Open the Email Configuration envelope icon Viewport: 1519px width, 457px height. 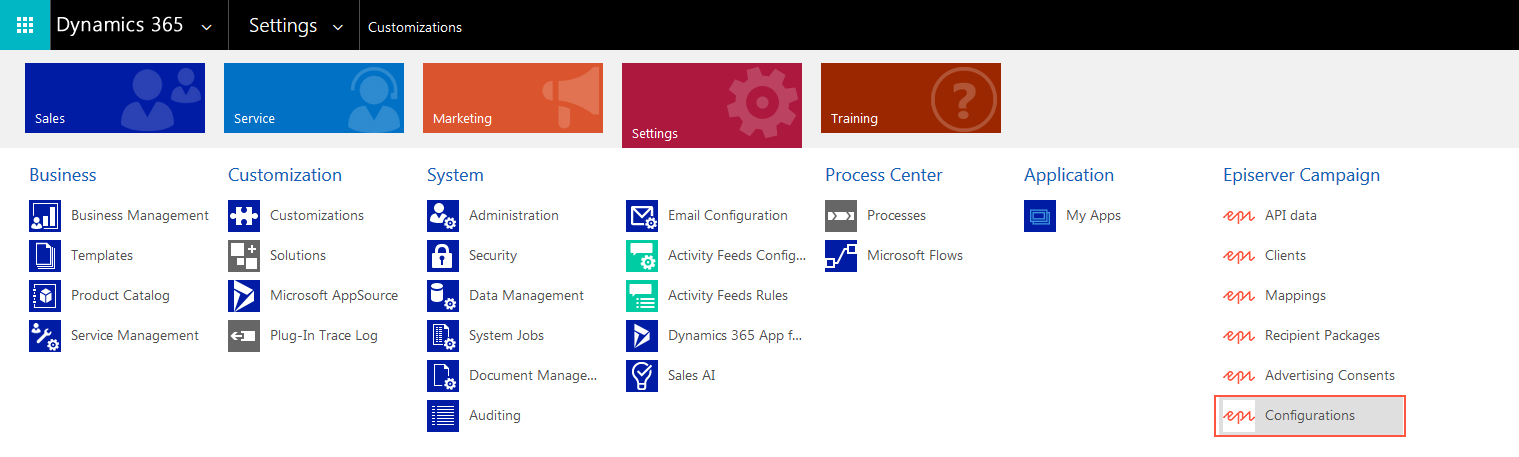[642, 216]
